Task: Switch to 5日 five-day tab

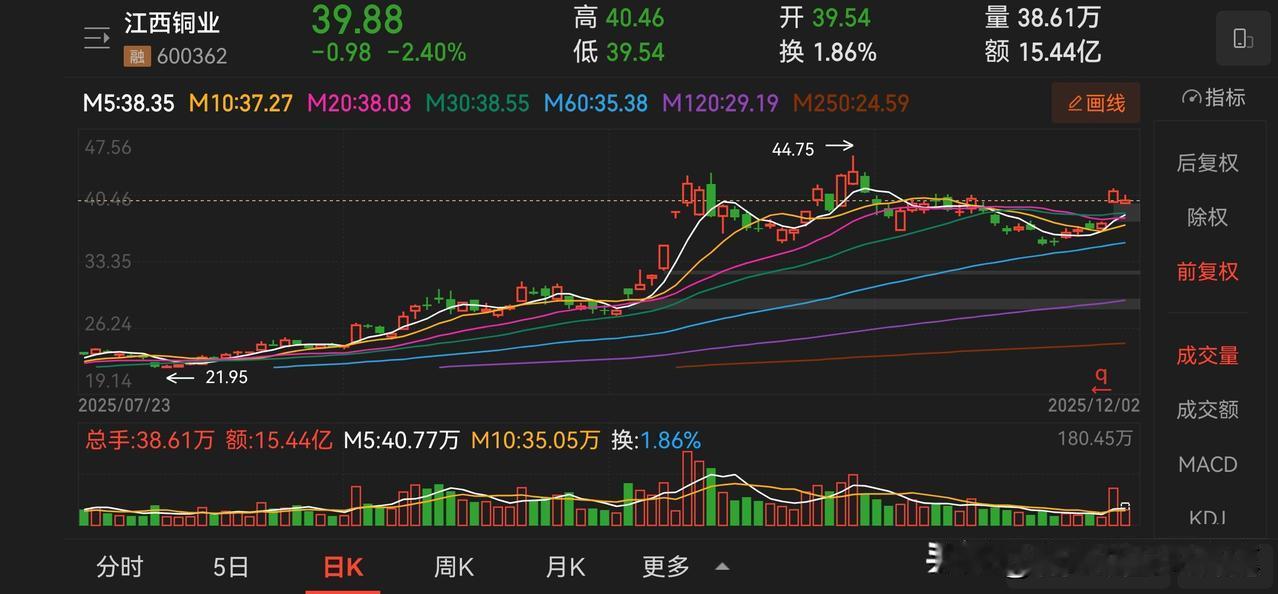Action: [x=231, y=567]
